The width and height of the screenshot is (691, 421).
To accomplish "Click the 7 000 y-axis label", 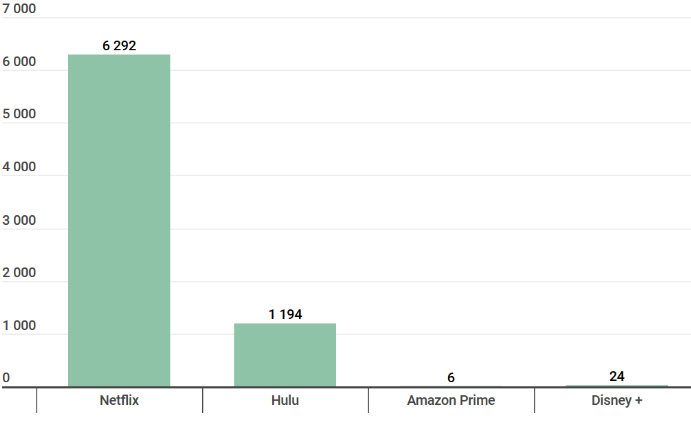I will [x=19, y=8].
